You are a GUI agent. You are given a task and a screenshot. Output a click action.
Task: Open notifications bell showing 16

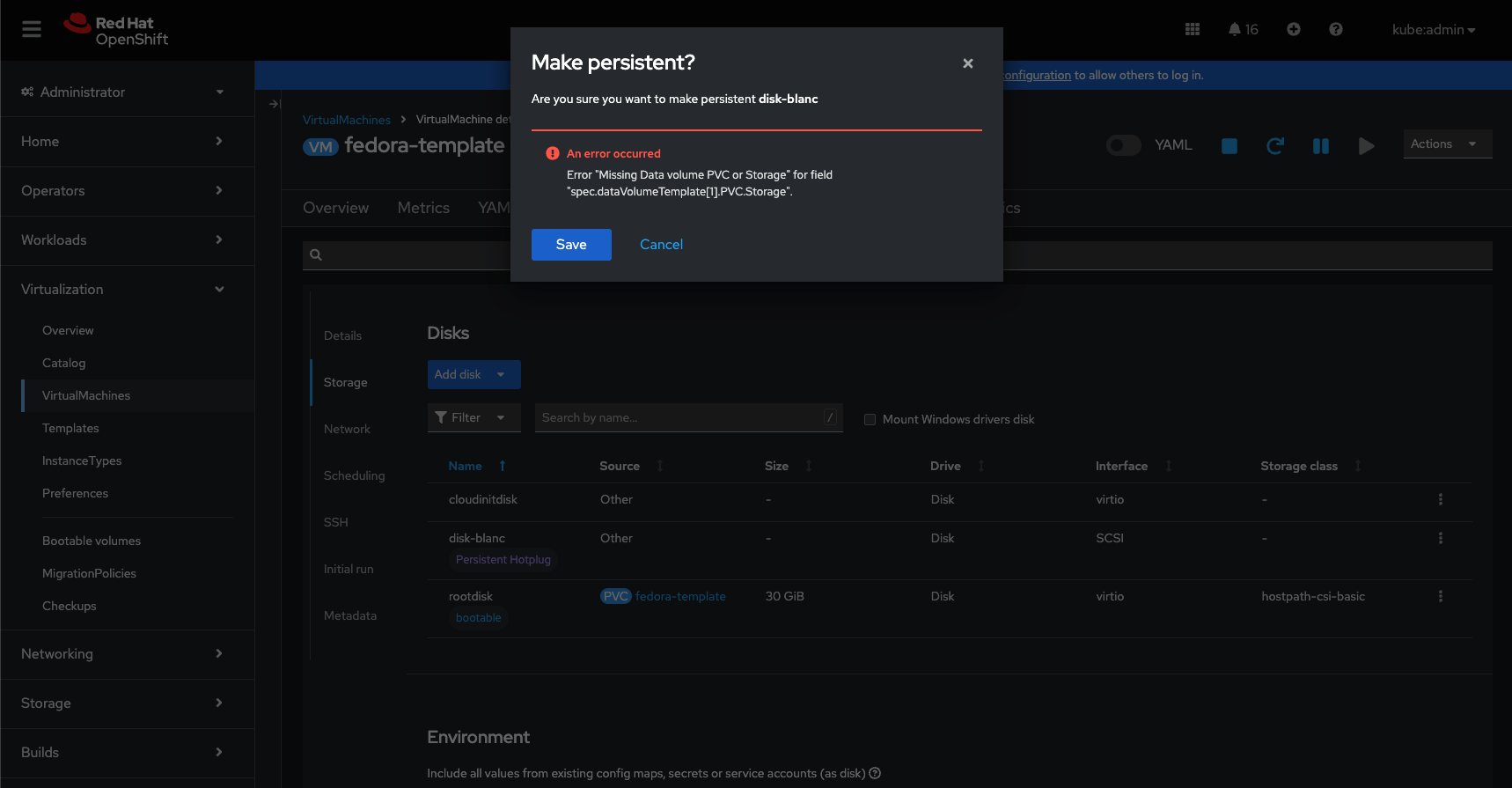click(x=1243, y=29)
